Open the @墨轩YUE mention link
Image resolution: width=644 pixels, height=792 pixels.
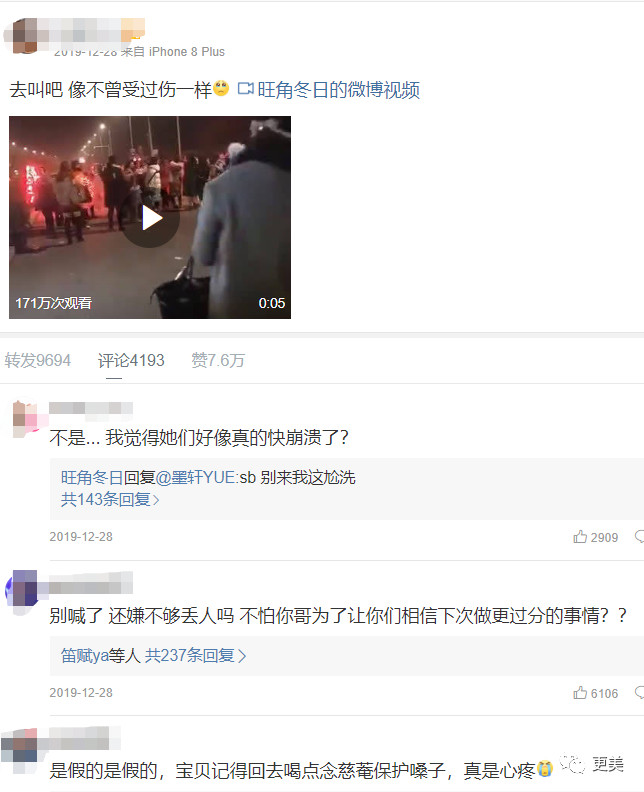pyautogui.click(x=196, y=477)
